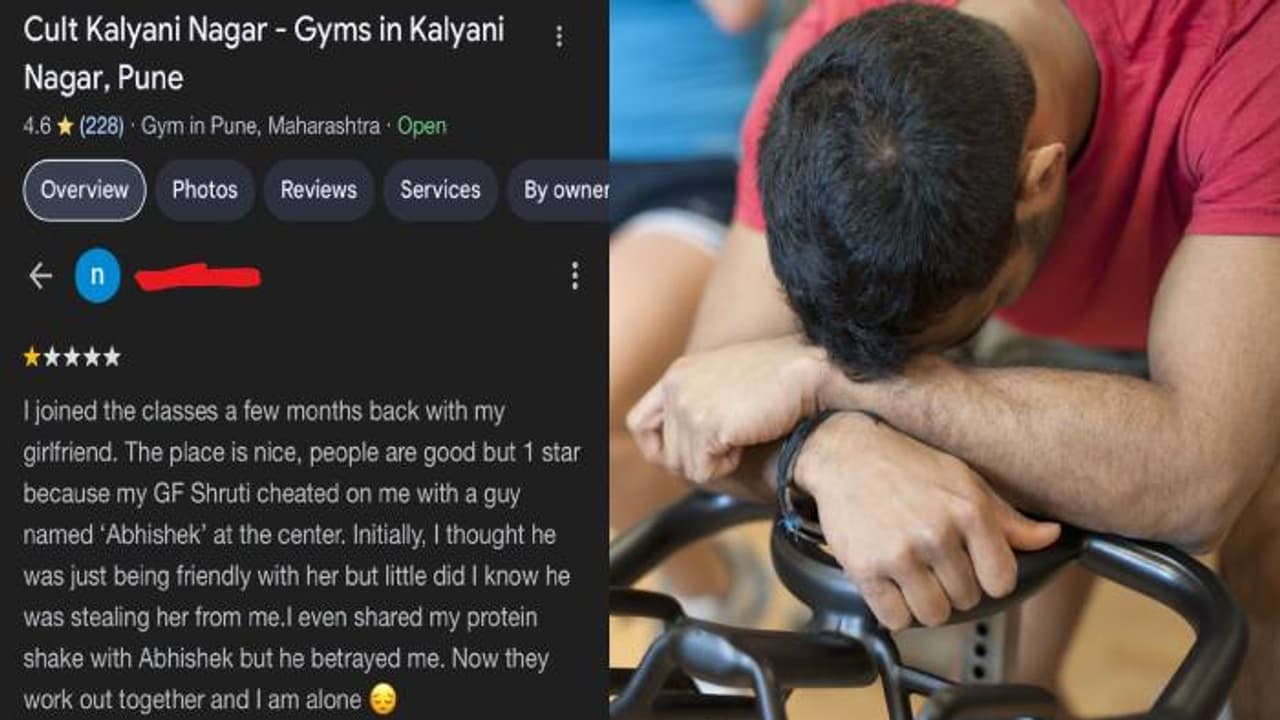1280x720 pixels.
Task: Go to the Reviews tab
Action: tap(318, 190)
